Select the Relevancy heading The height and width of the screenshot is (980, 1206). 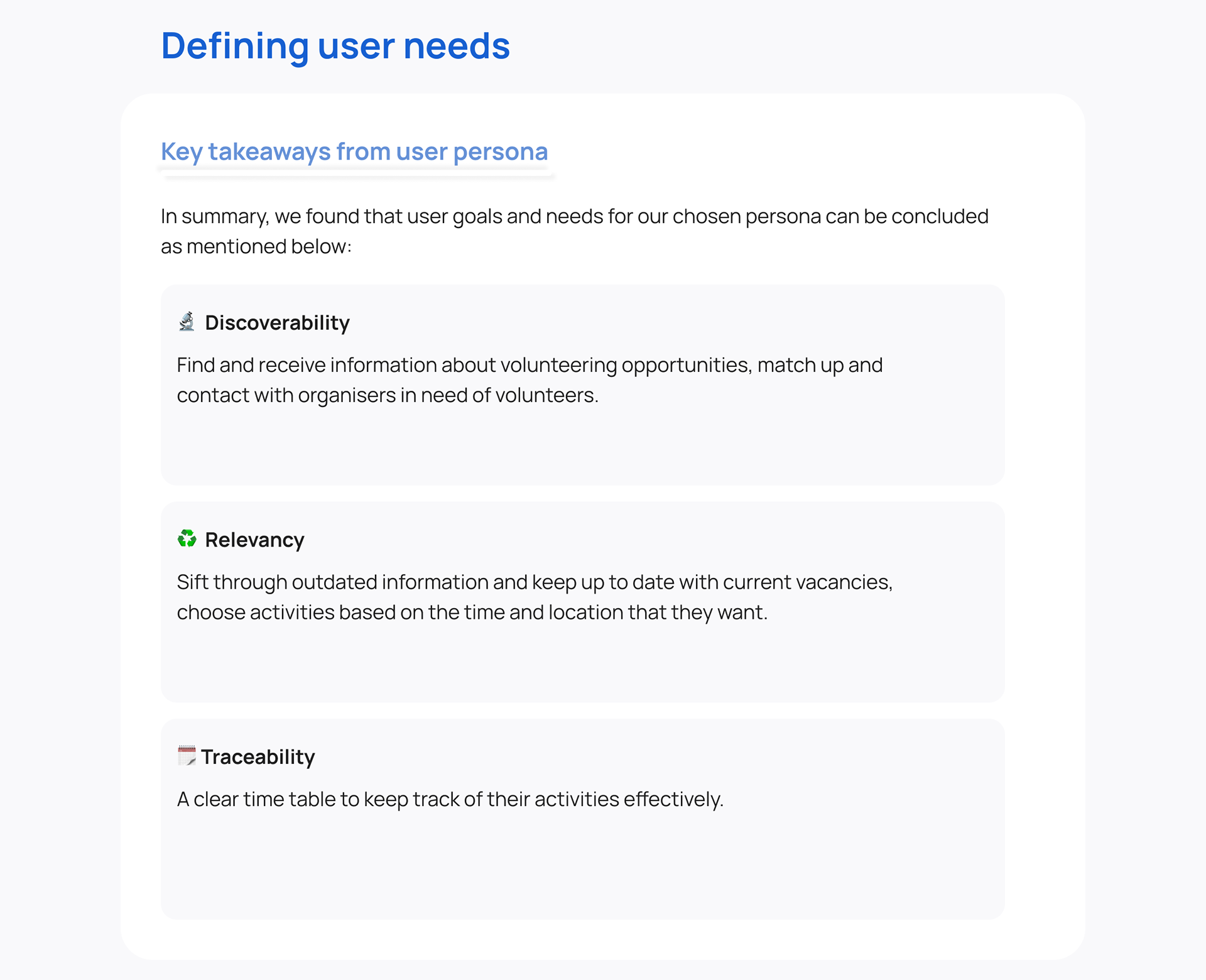click(x=254, y=540)
